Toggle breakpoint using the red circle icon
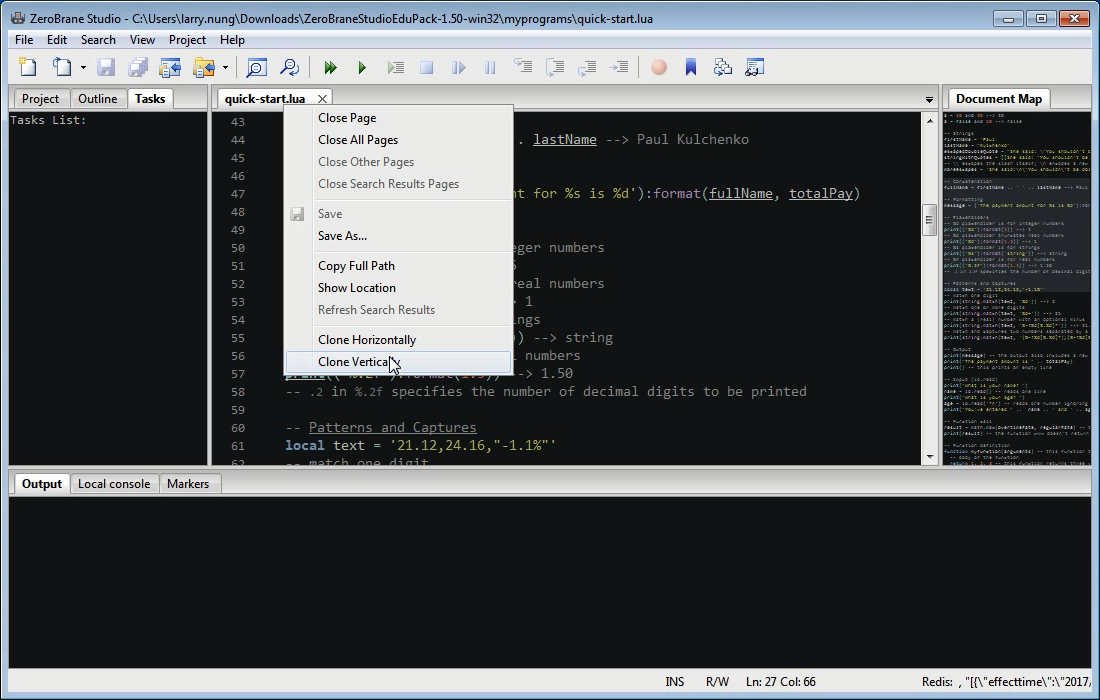1100x700 pixels. pyautogui.click(x=659, y=67)
